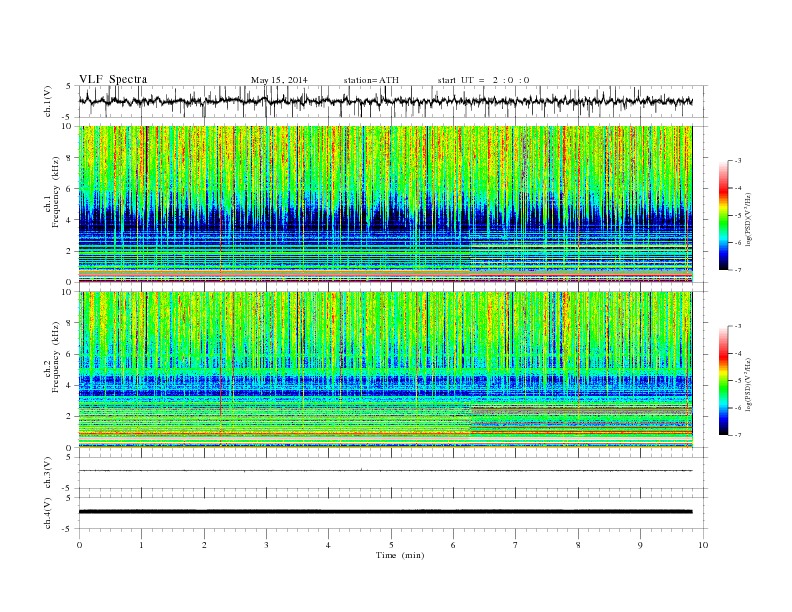Viewport: 792px width, 612px height.
Task: Click the 'Time (min)' axis label
Action: 400,555
